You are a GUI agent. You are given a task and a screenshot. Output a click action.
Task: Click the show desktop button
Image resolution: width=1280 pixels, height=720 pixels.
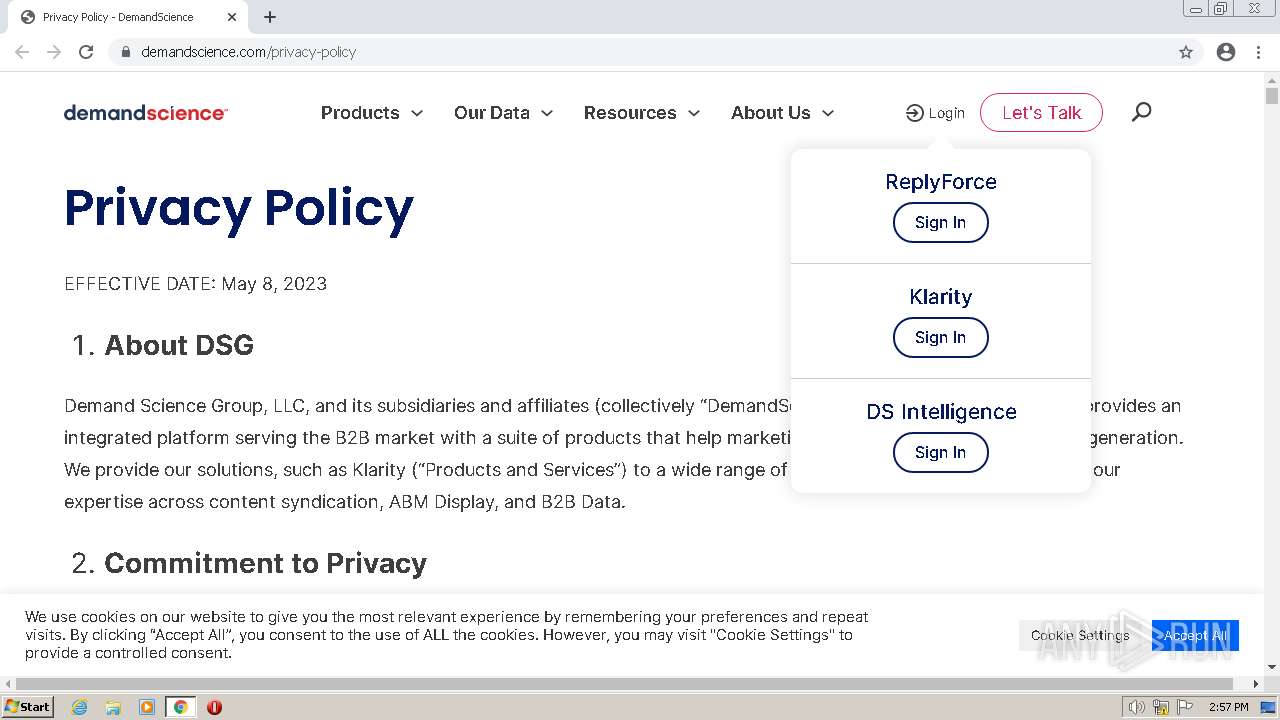tap(1268, 707)
